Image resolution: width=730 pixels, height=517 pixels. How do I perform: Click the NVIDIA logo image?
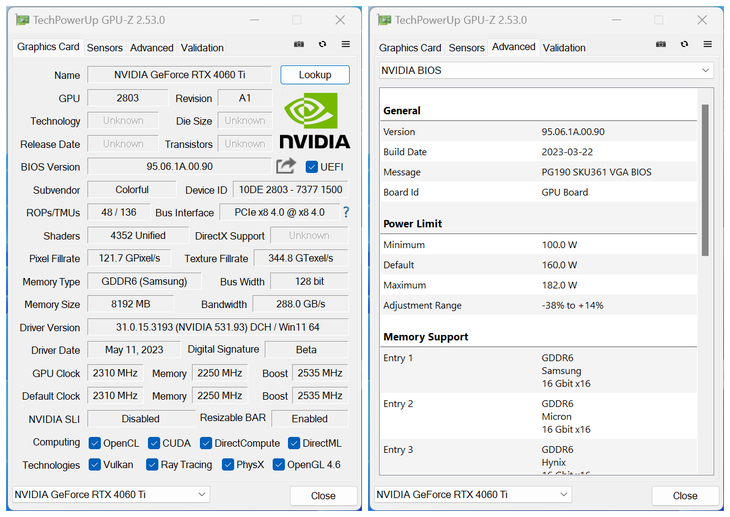(313, 121)
